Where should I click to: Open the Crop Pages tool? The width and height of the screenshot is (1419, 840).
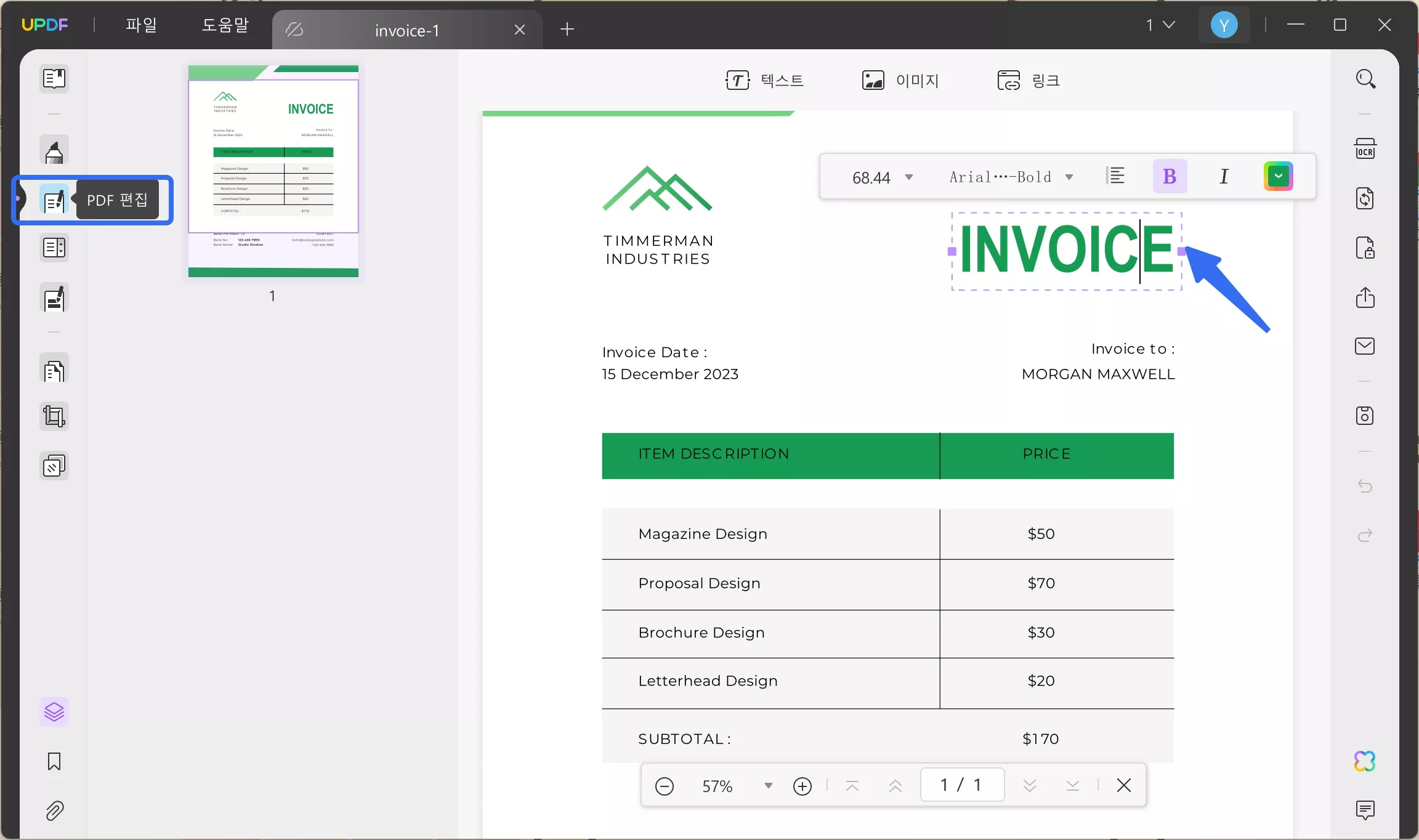[x=54, y=417]
